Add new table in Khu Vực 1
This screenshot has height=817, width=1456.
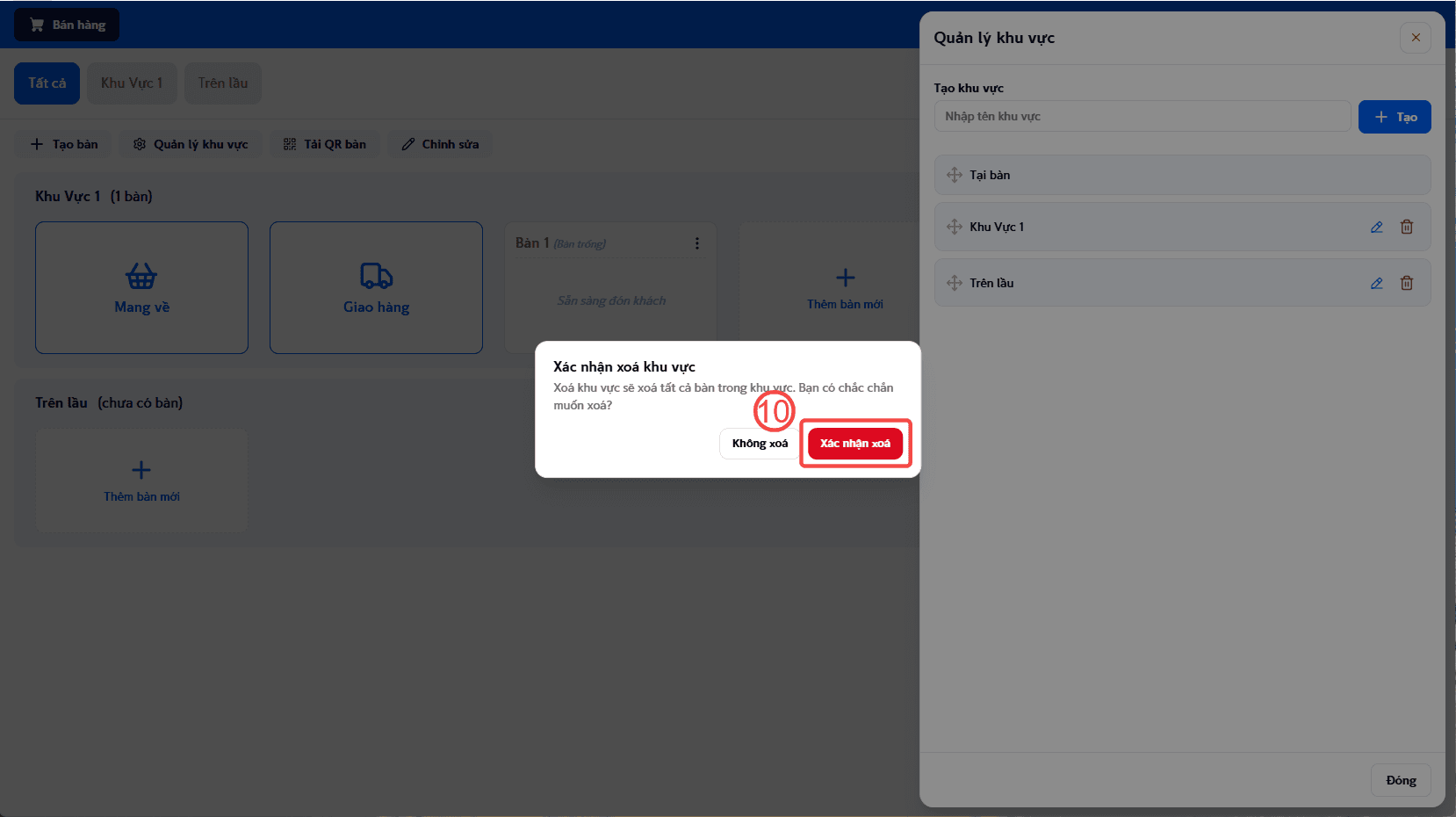845,287
